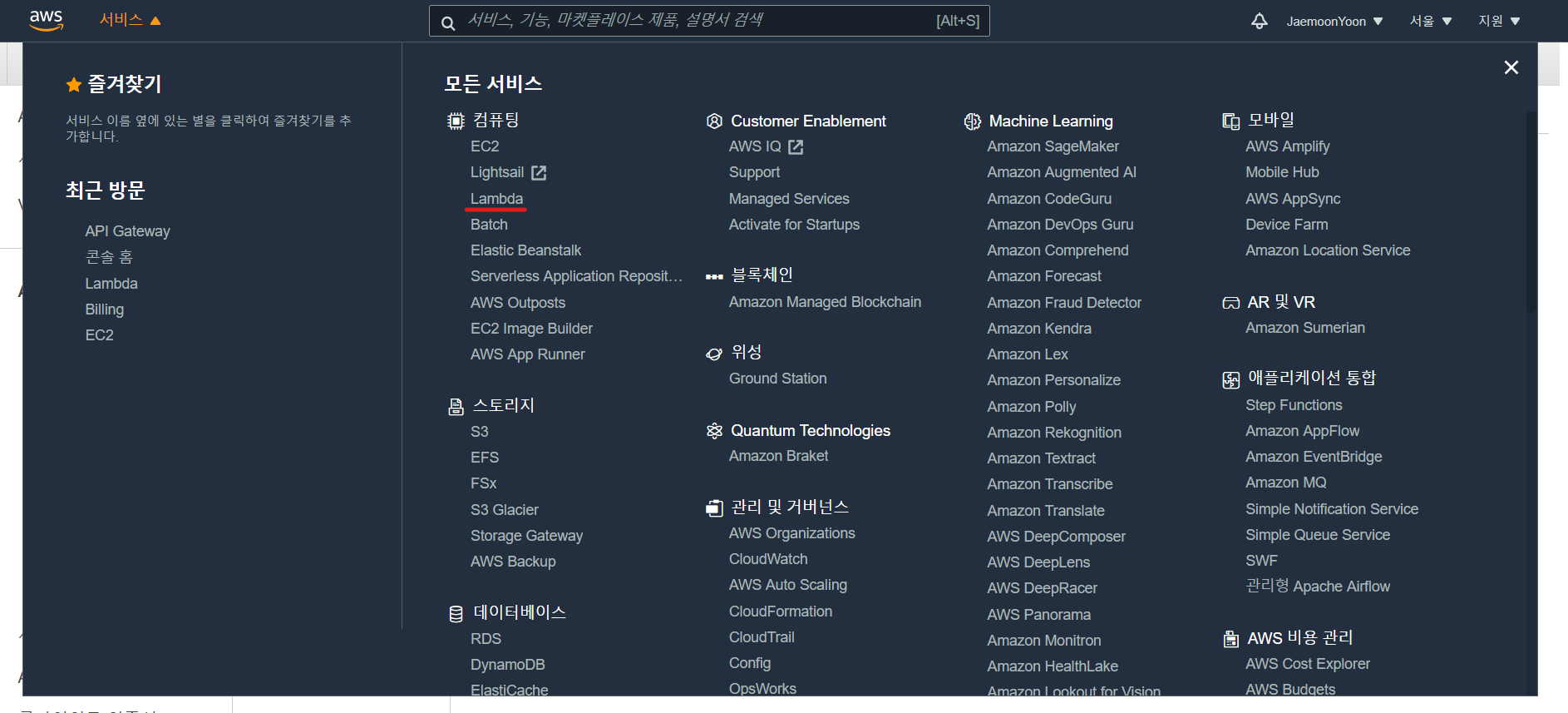Screen dimensions: 1568x713
Task: Open CloudFormation
Action: pos(781,611)
